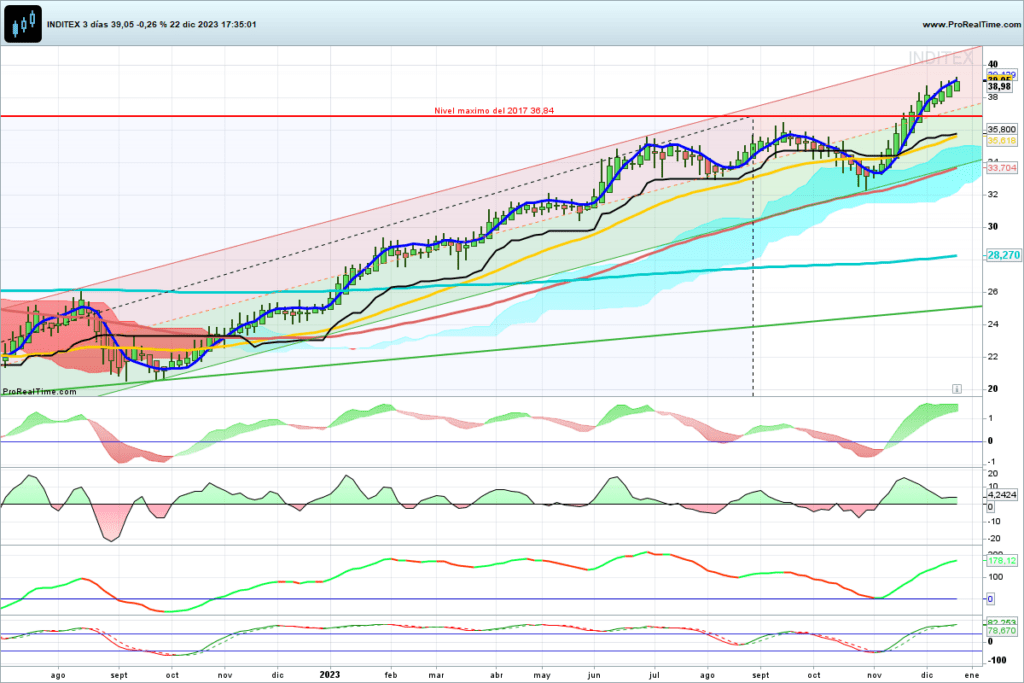Select the 4,2424 oscillator value label
The image size is (1024, 683).
tap(1001, 495)
